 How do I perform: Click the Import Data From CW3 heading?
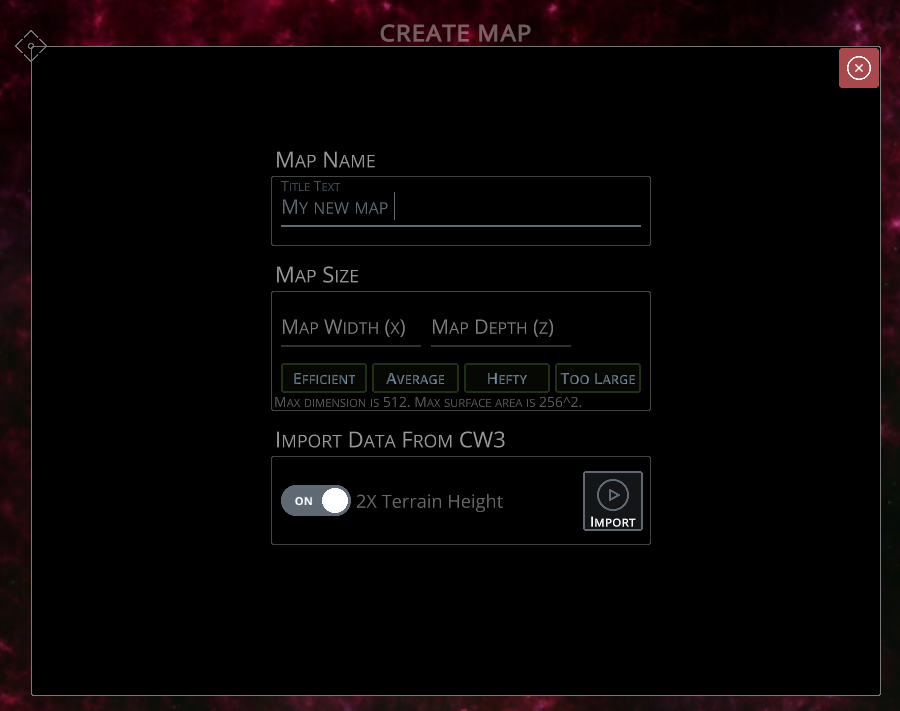click(391, 440)
